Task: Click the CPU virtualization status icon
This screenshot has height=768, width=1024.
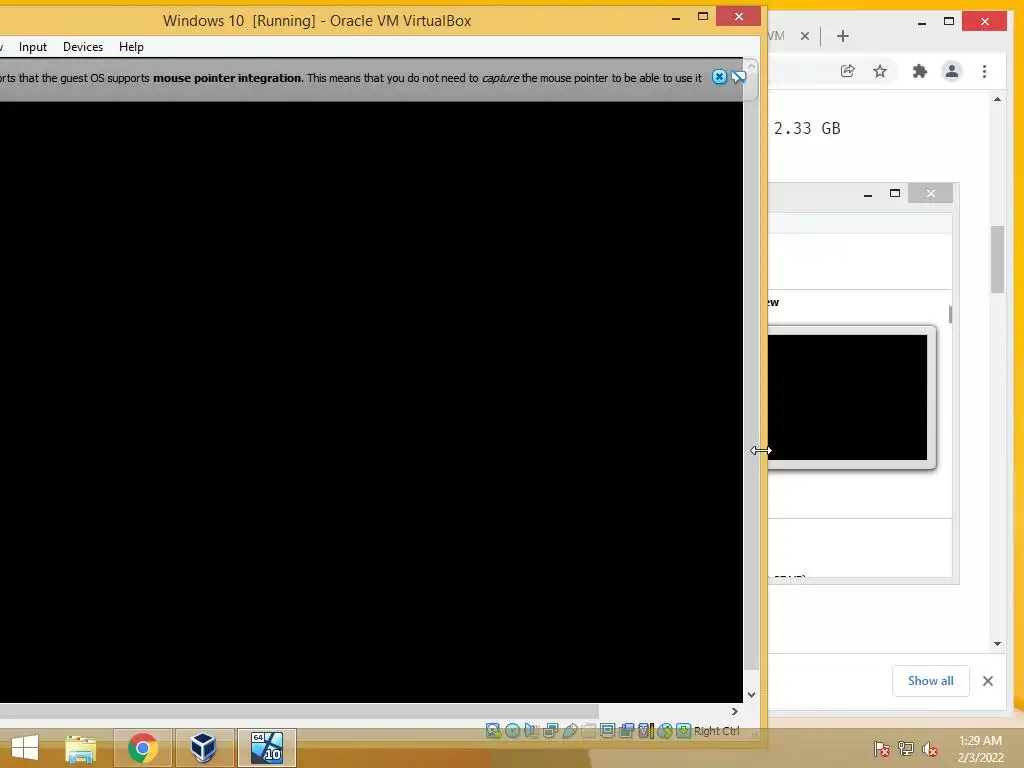Action: click(x=645, y=731)
